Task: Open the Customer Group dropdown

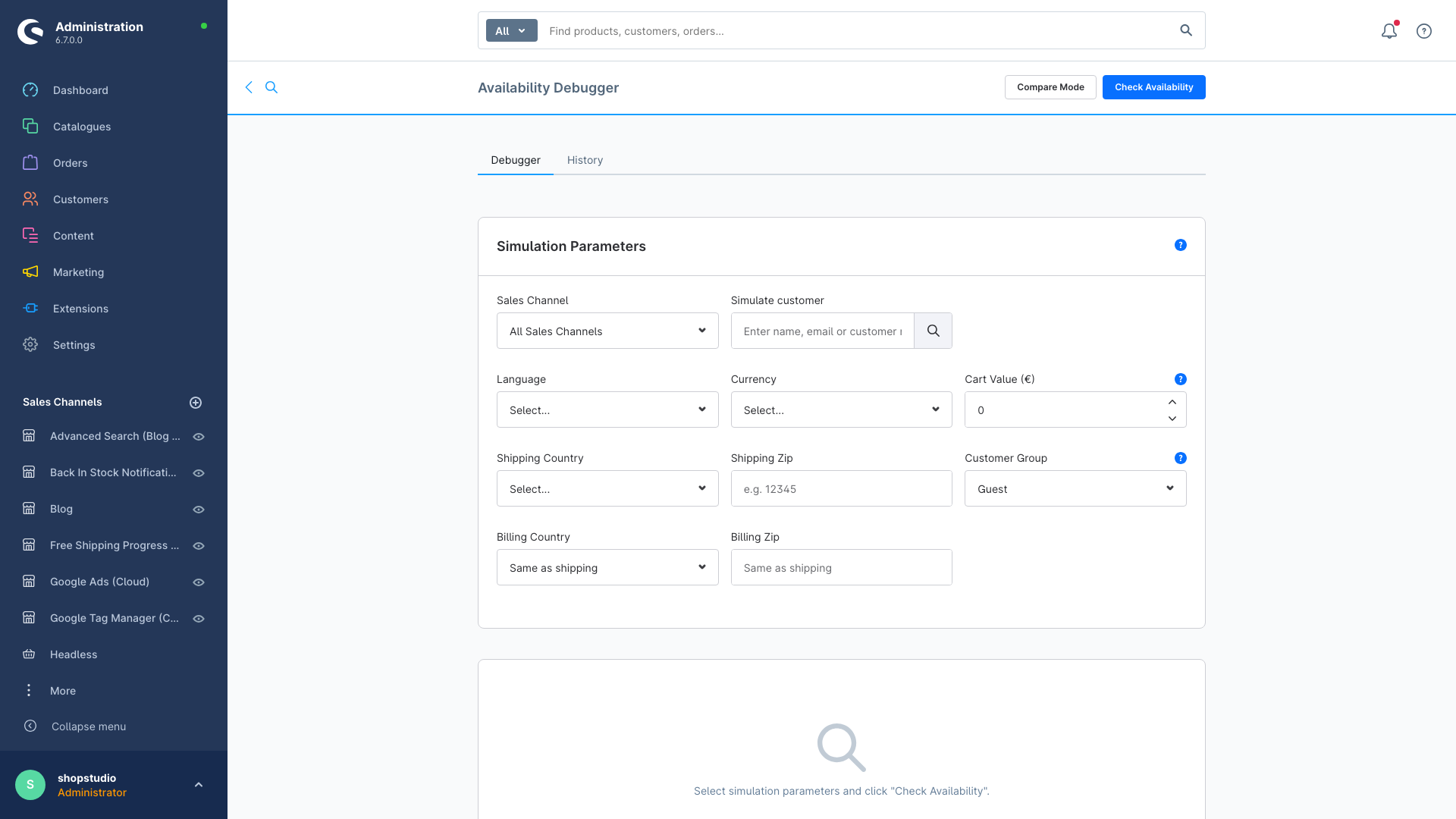Action: point(1075,488)
